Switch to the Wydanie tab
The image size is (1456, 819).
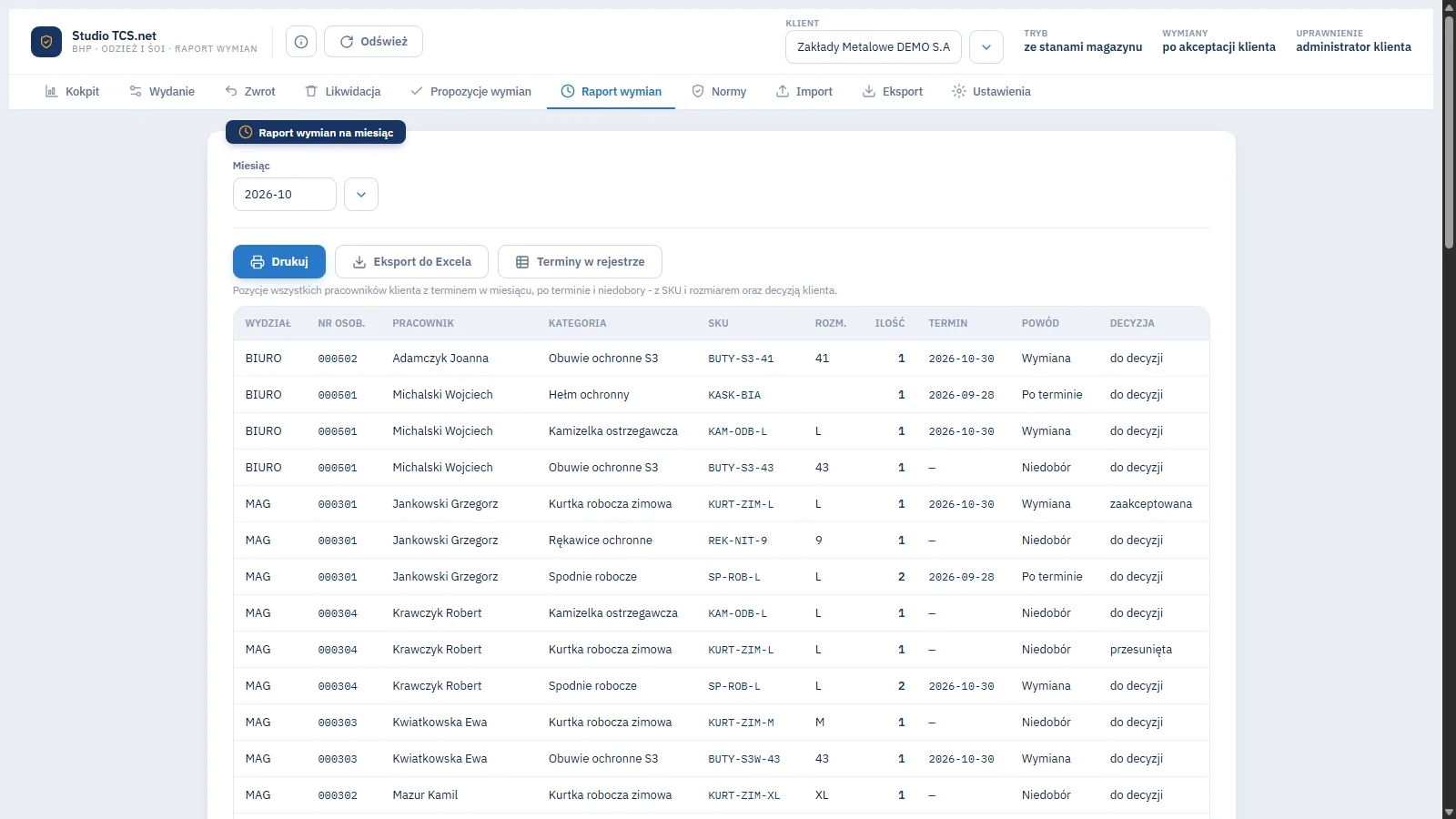162,92
